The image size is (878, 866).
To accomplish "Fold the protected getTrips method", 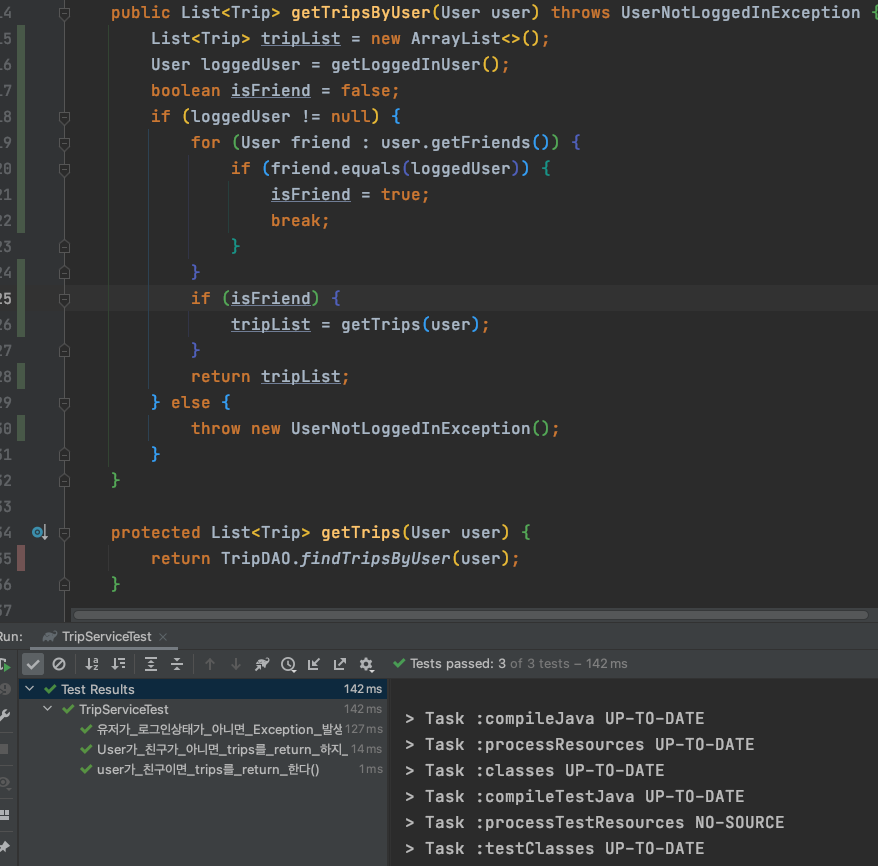I will point(64,533).
